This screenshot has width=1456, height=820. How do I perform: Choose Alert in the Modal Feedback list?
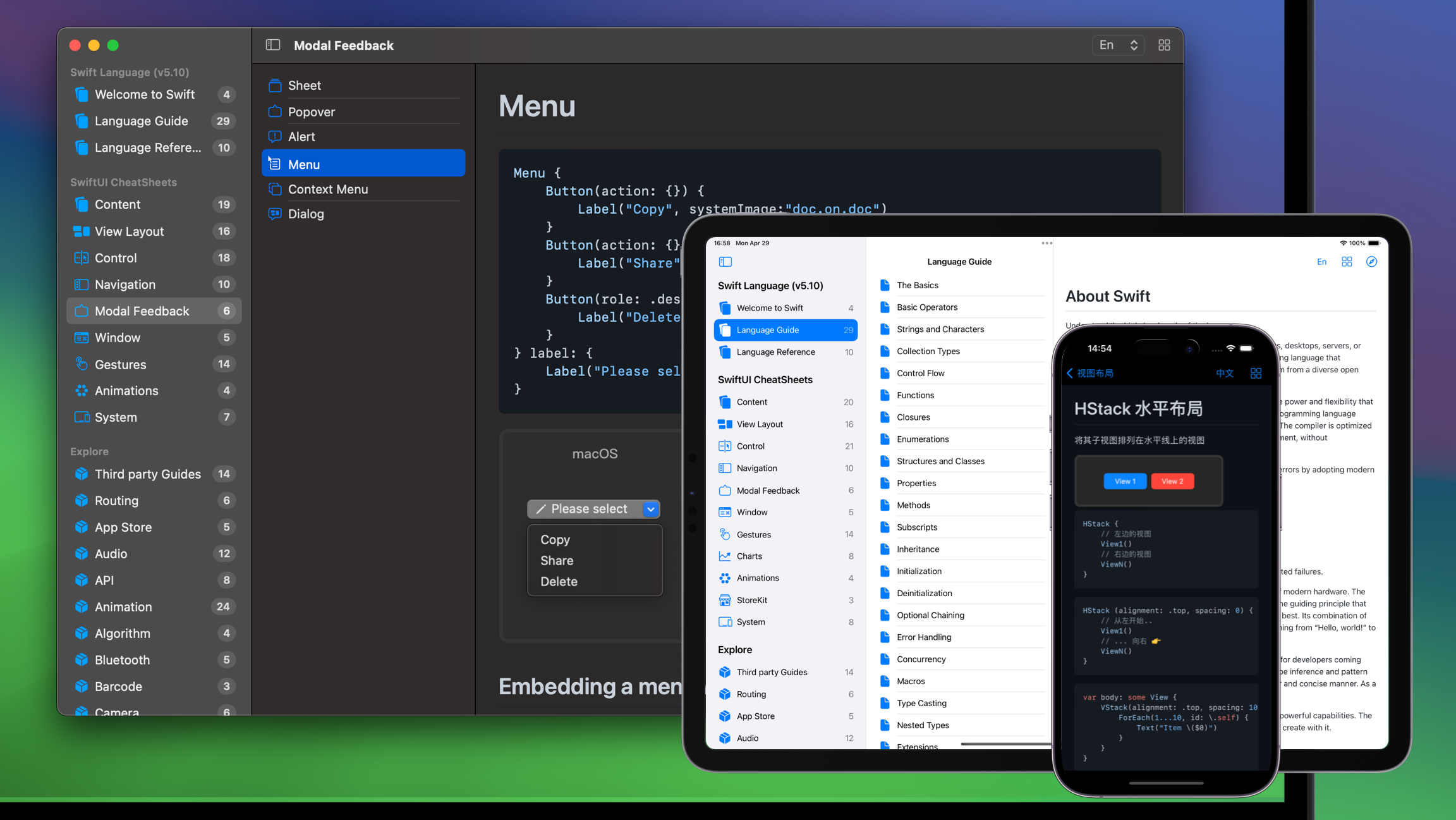363,137
